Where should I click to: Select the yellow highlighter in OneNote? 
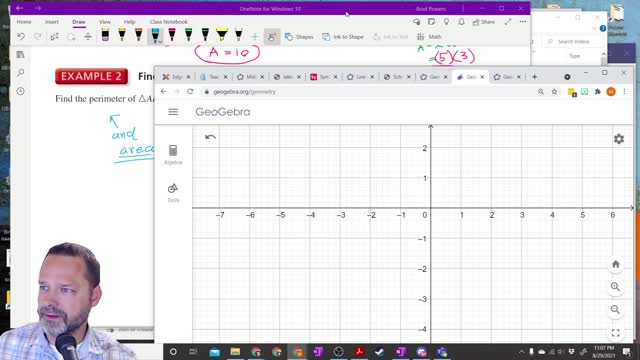coord(222,36)
